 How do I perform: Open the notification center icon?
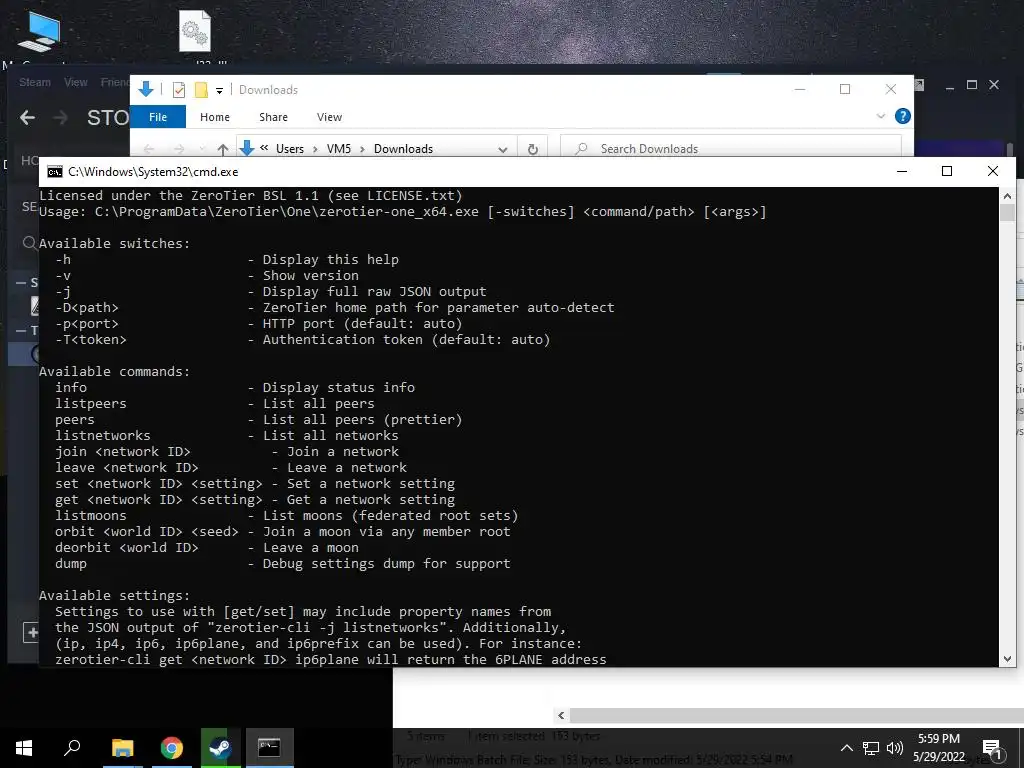[993, 748]
